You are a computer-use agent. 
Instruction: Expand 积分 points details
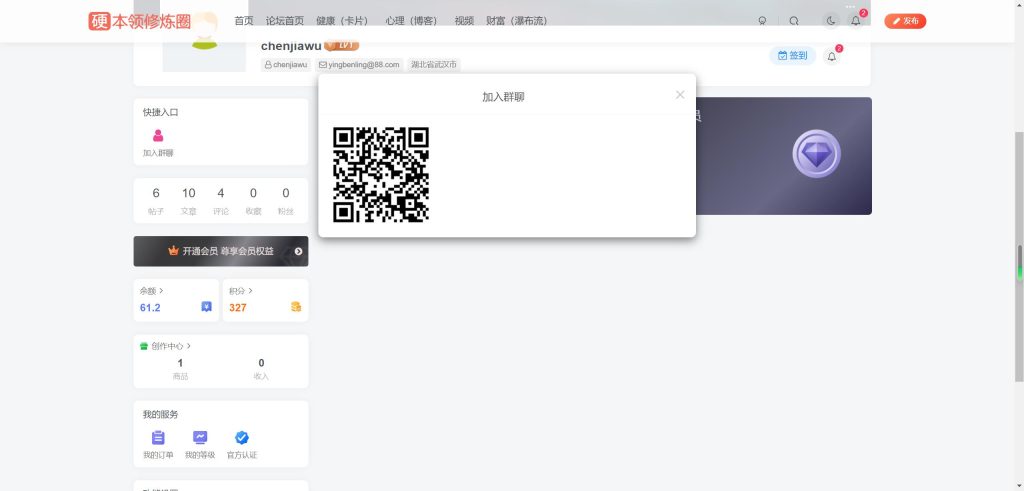click(x=241, y=291)
